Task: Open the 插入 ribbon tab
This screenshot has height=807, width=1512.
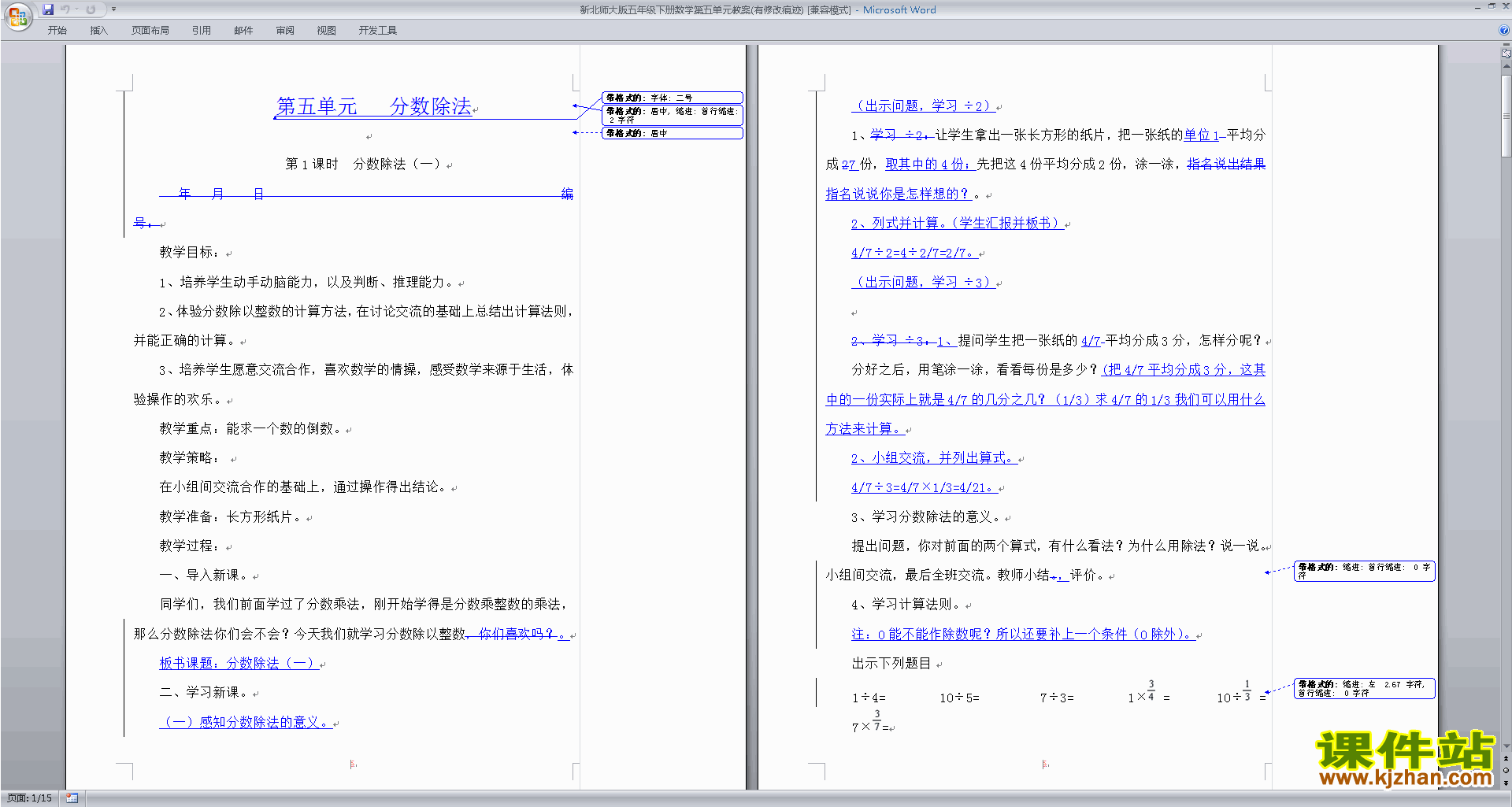Action: [x=98, y=30]
